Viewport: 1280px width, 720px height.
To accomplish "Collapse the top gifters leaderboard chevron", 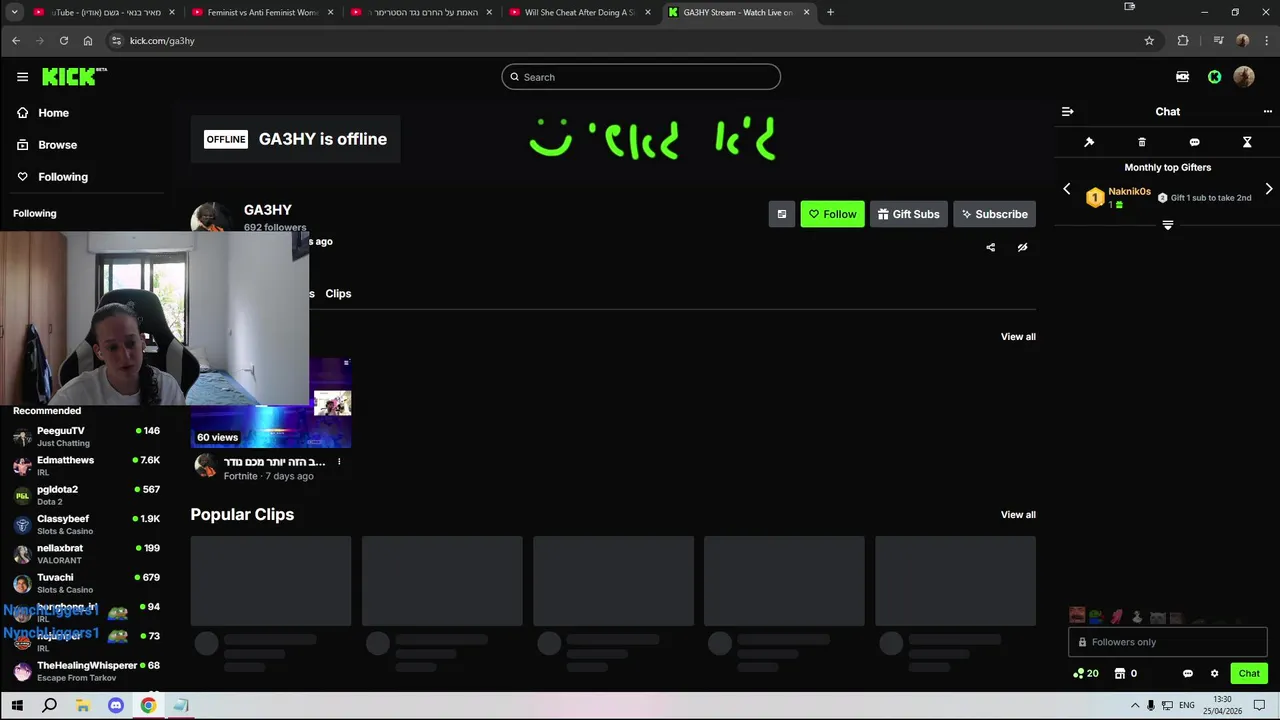I will coord(1167,226).
